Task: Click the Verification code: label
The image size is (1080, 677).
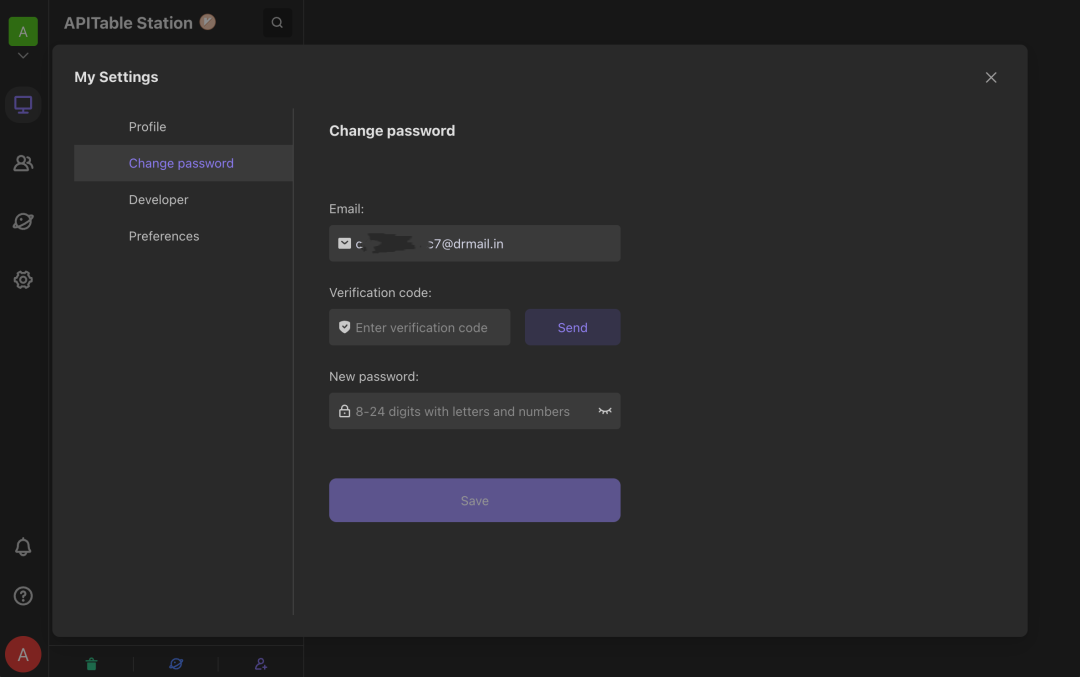Action: pos(380,293)
